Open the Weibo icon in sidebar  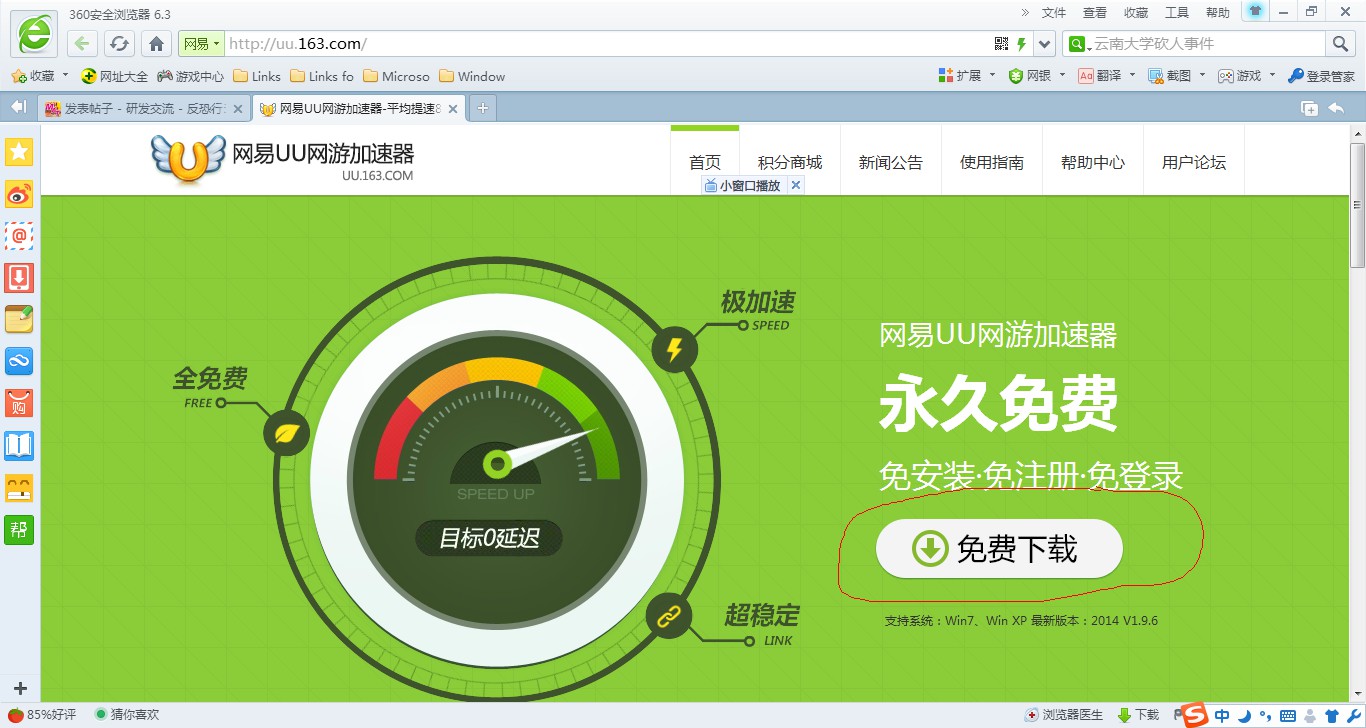coord(19,194)
